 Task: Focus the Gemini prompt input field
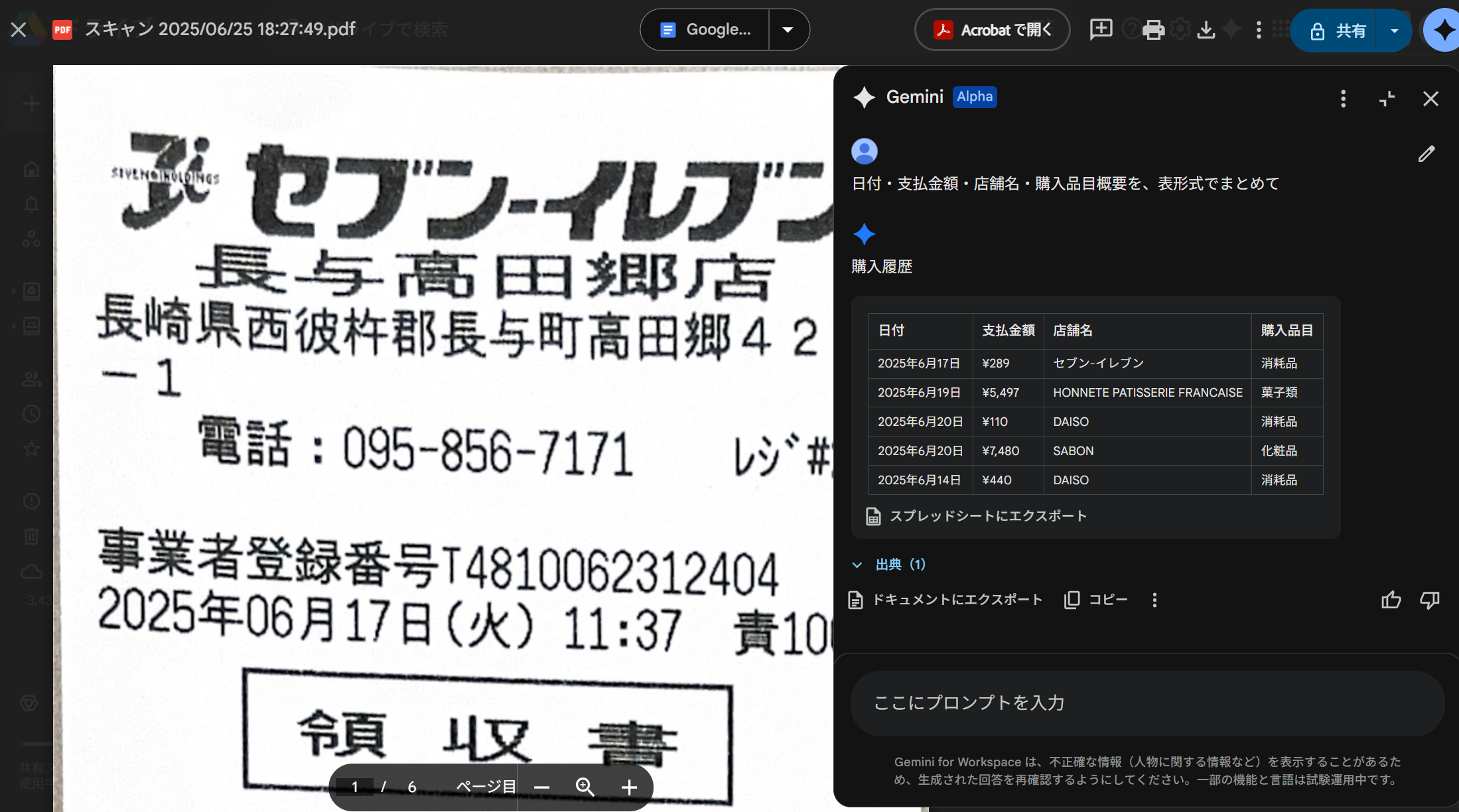[x=1147, y=703]
